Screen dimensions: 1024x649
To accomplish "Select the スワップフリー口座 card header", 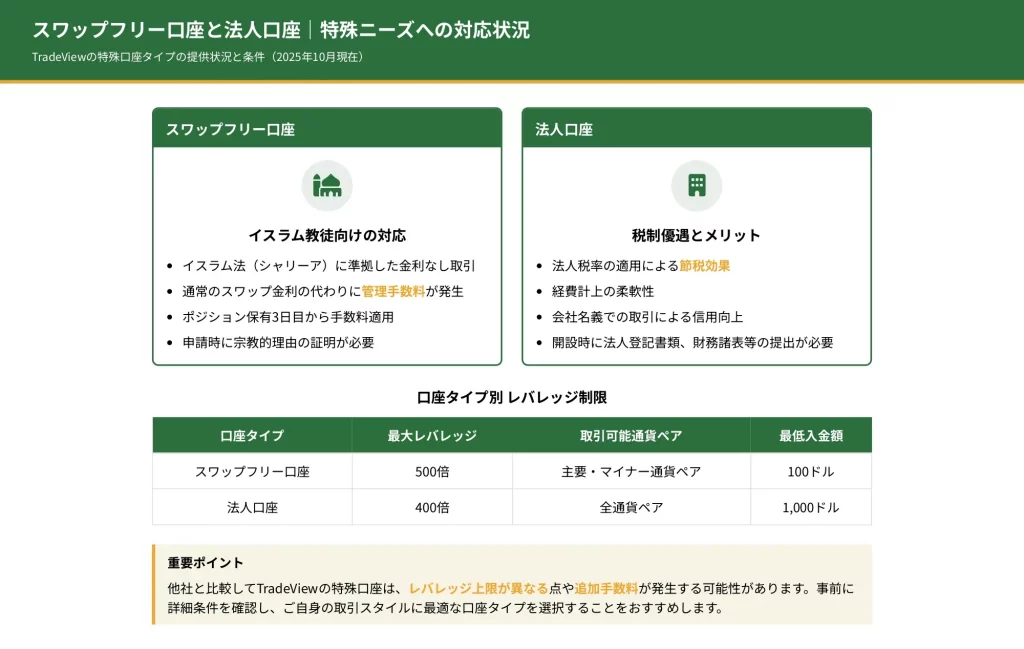I will coord(327,129).
